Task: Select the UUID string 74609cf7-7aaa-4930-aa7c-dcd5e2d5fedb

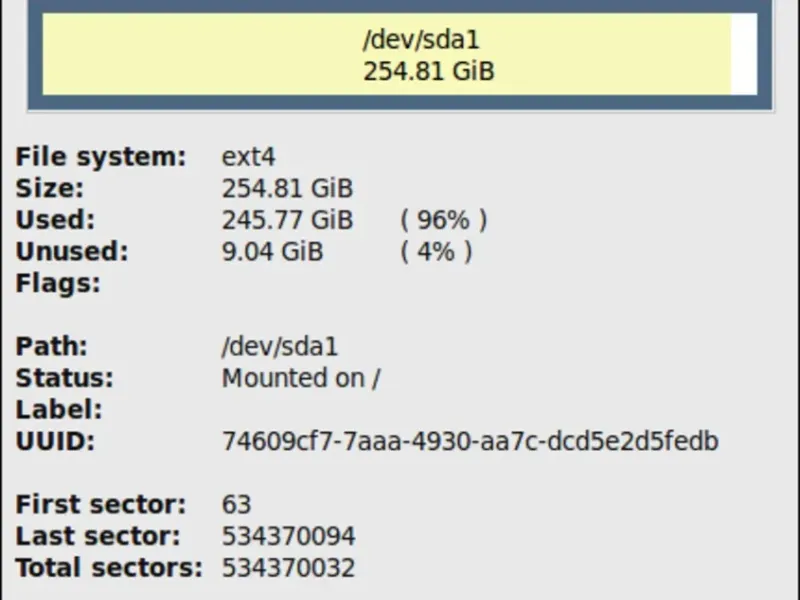Action: (x=470, y=441)
